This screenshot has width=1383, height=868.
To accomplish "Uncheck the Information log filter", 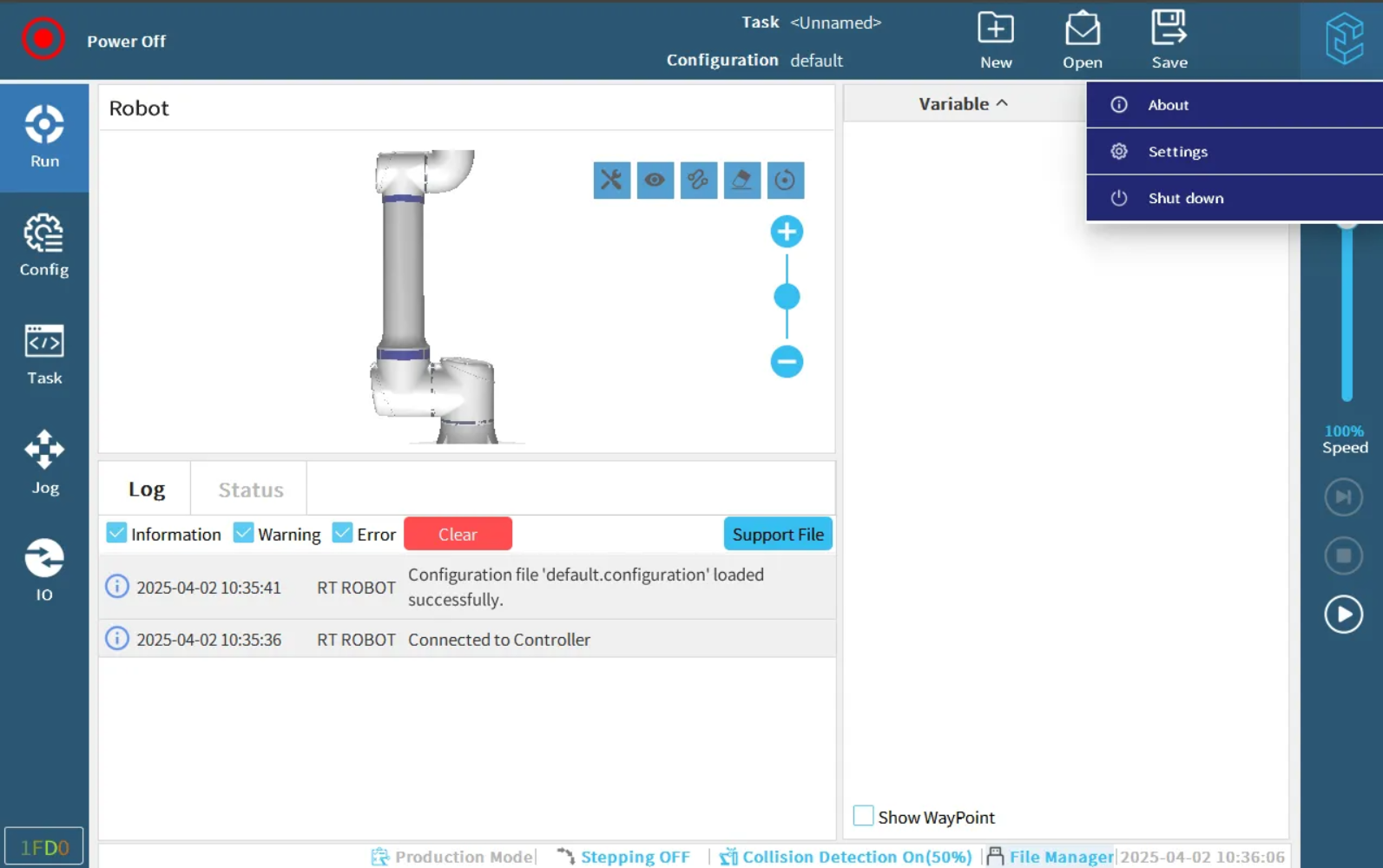I will coord(117,533).
